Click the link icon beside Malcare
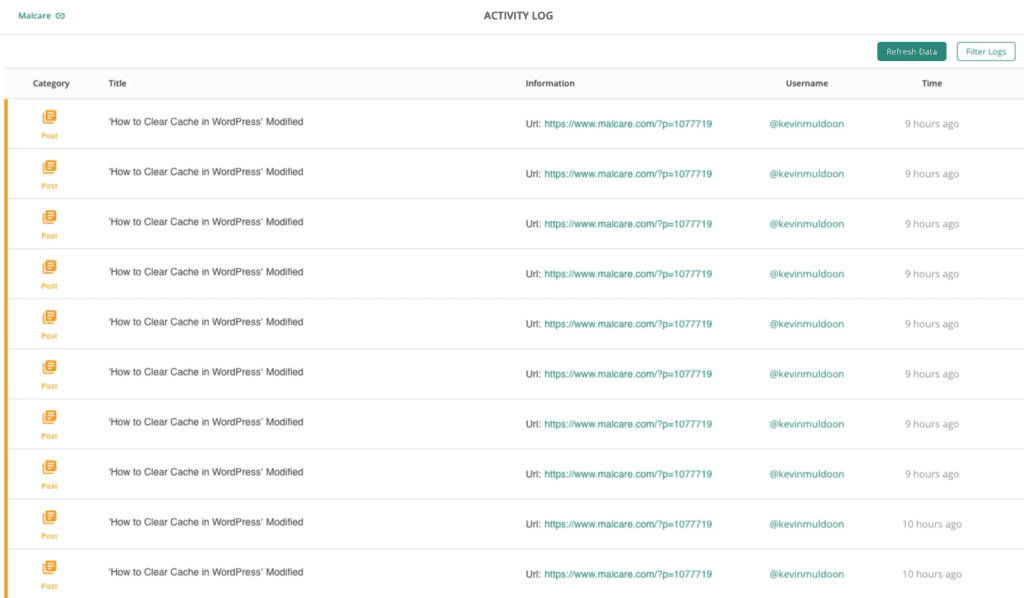Viewport: 1024px width, 598px height. (60, 16)
